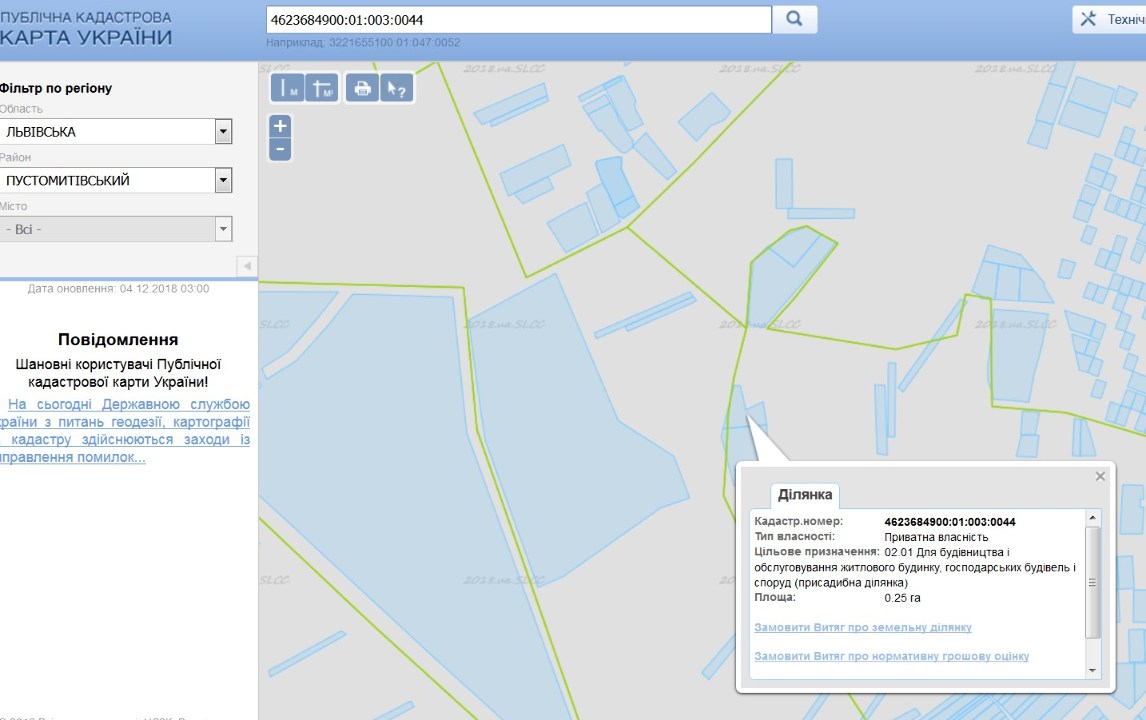
Task: Click the Повідомлення heading
Action: tap(118, 339)
